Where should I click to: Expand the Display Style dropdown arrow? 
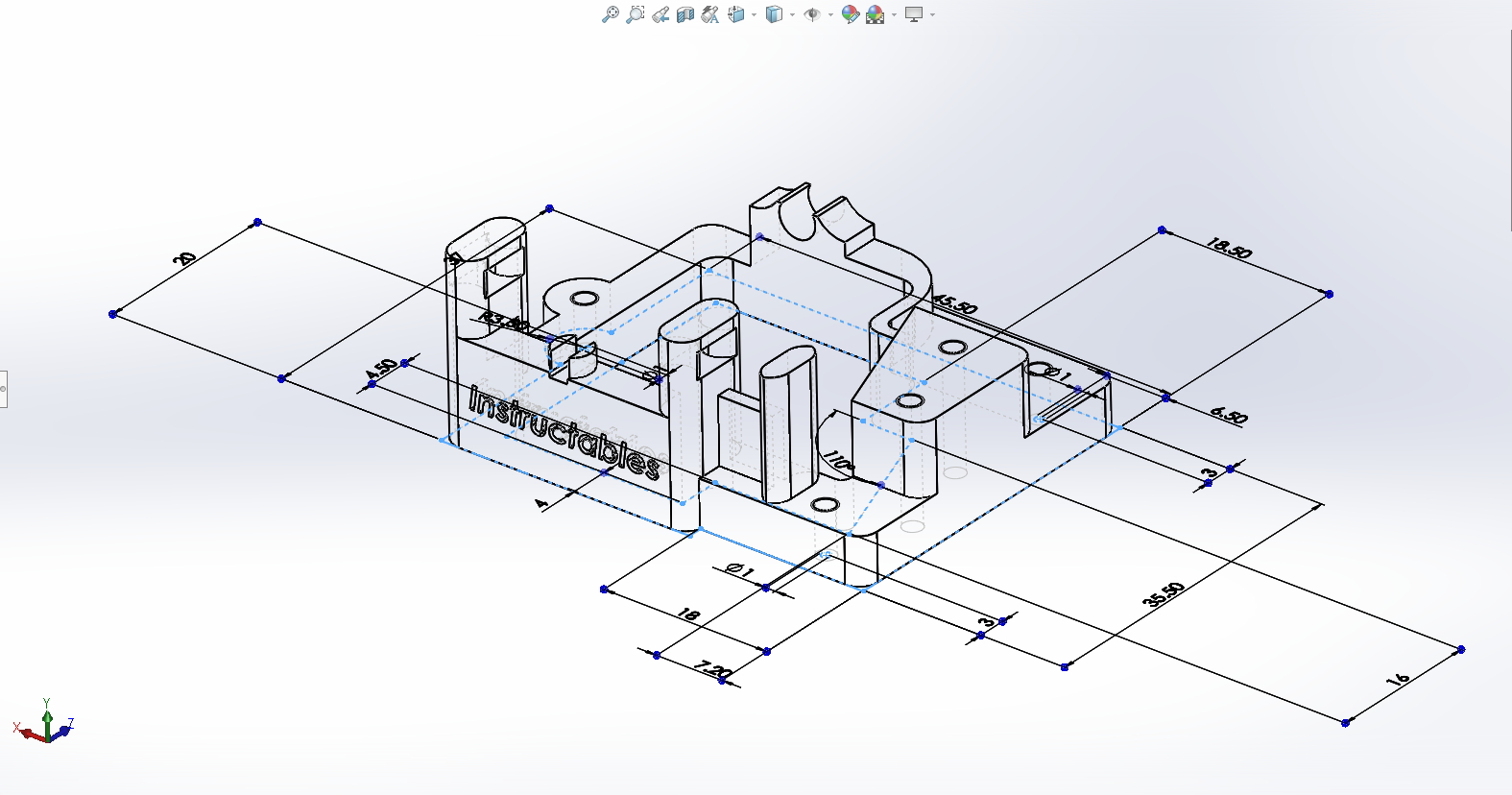pyautogui.click(x=792, y=14)
